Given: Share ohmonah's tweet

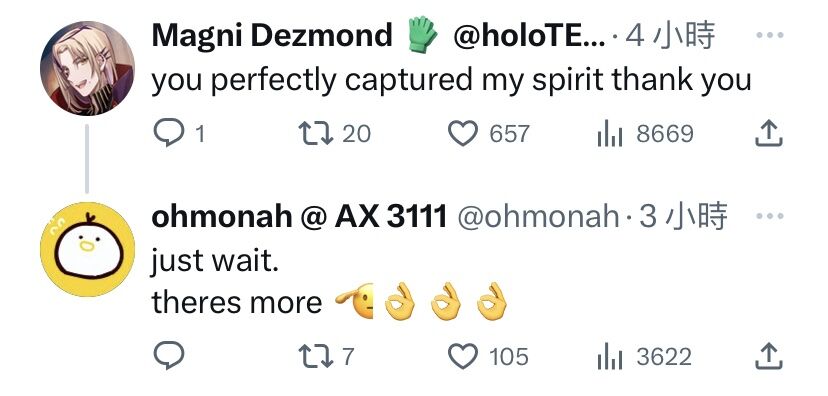Looking at the screenshot, I should point(768,356).
